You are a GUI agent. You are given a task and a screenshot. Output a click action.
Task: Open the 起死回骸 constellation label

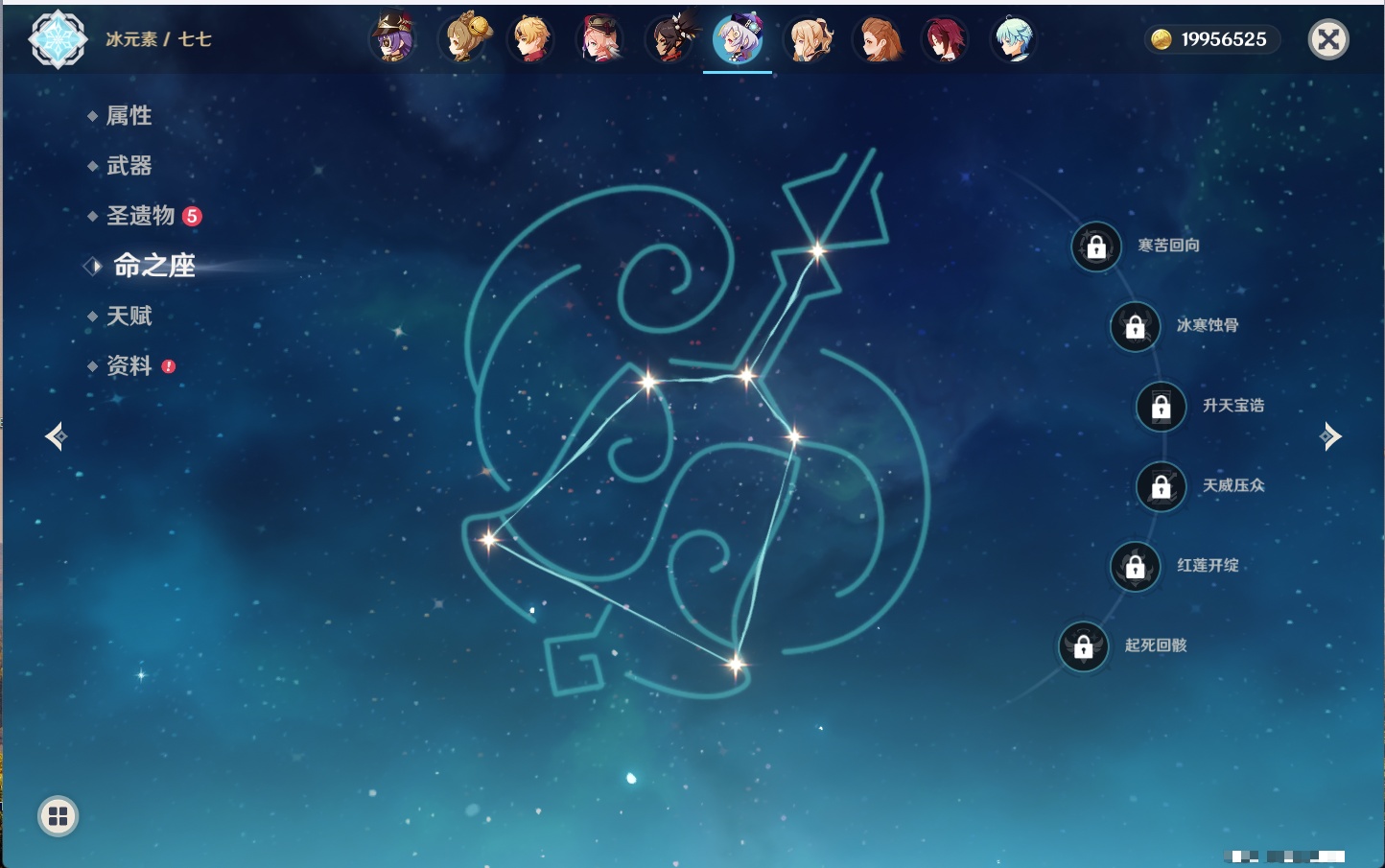click(1156, 645)
